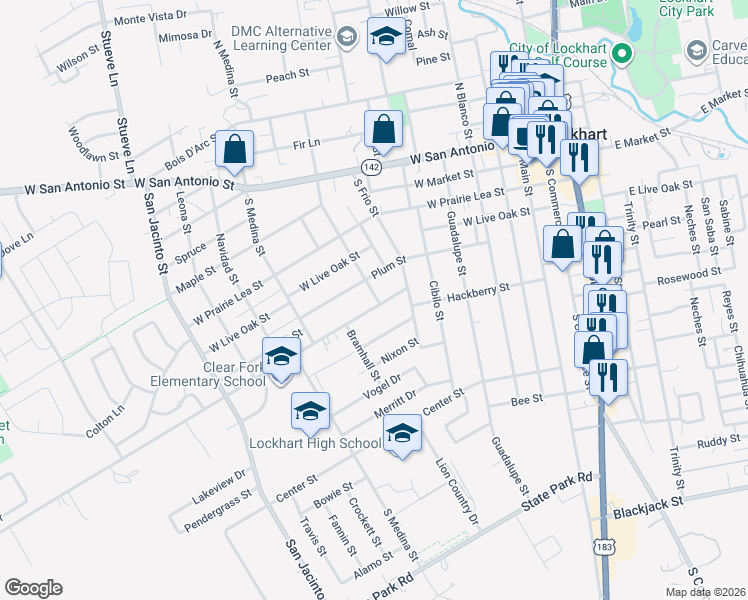Click the restaurant marker covering the Lockhart label
748x600 pixels.
pos(546,141)
